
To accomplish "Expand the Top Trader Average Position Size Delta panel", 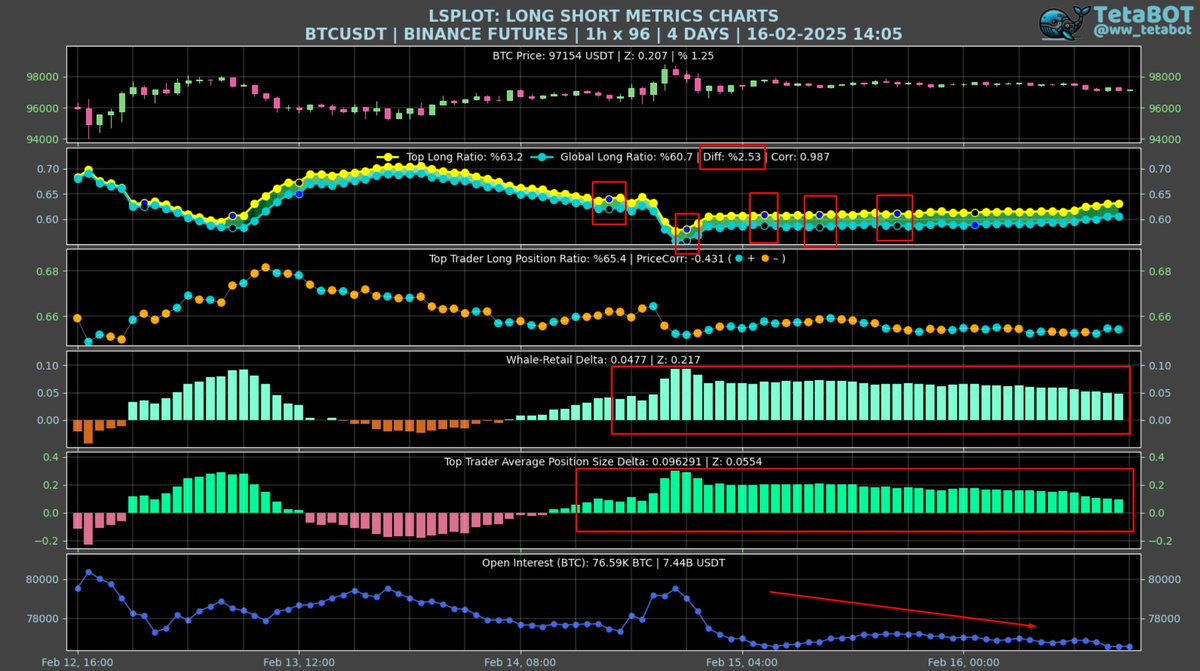I will tap(600, 461).
